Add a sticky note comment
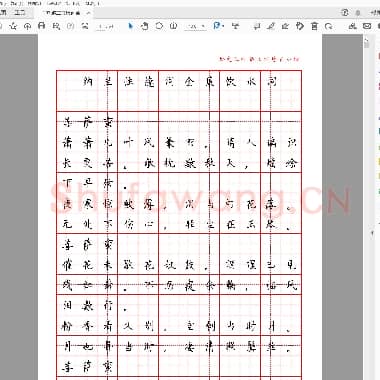 coord(257,26)
